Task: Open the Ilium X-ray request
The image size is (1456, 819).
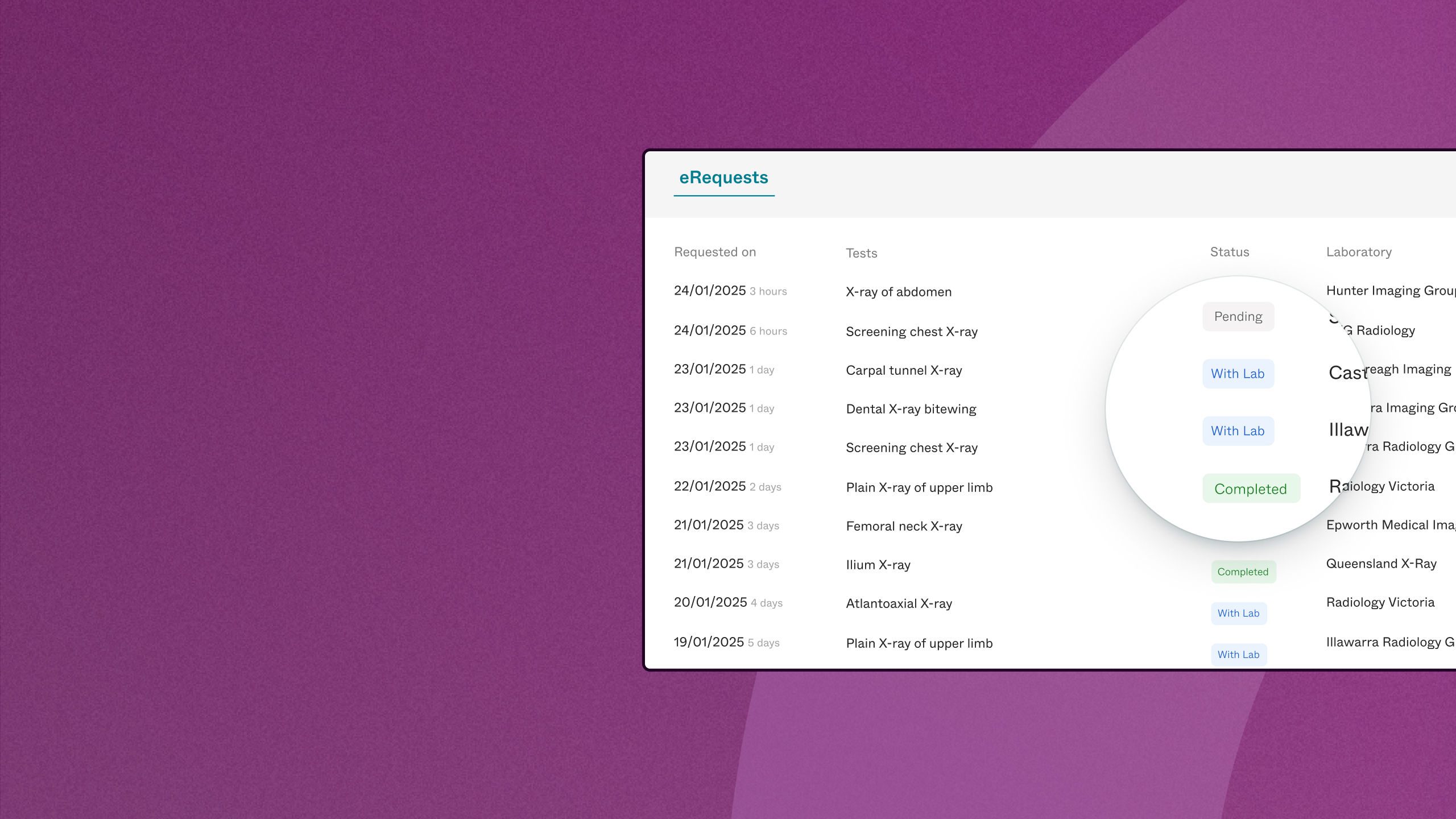Action: (878, 565)
